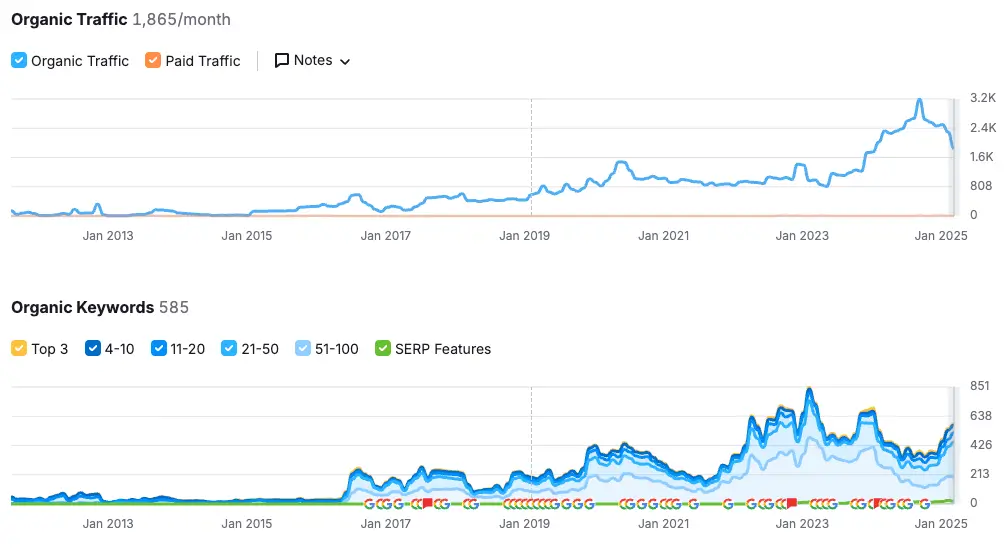This screenshot has height=551, width=1006.
Task: Toggle the Paid Traffic checkbox
Action: click(x=153, y=61)
